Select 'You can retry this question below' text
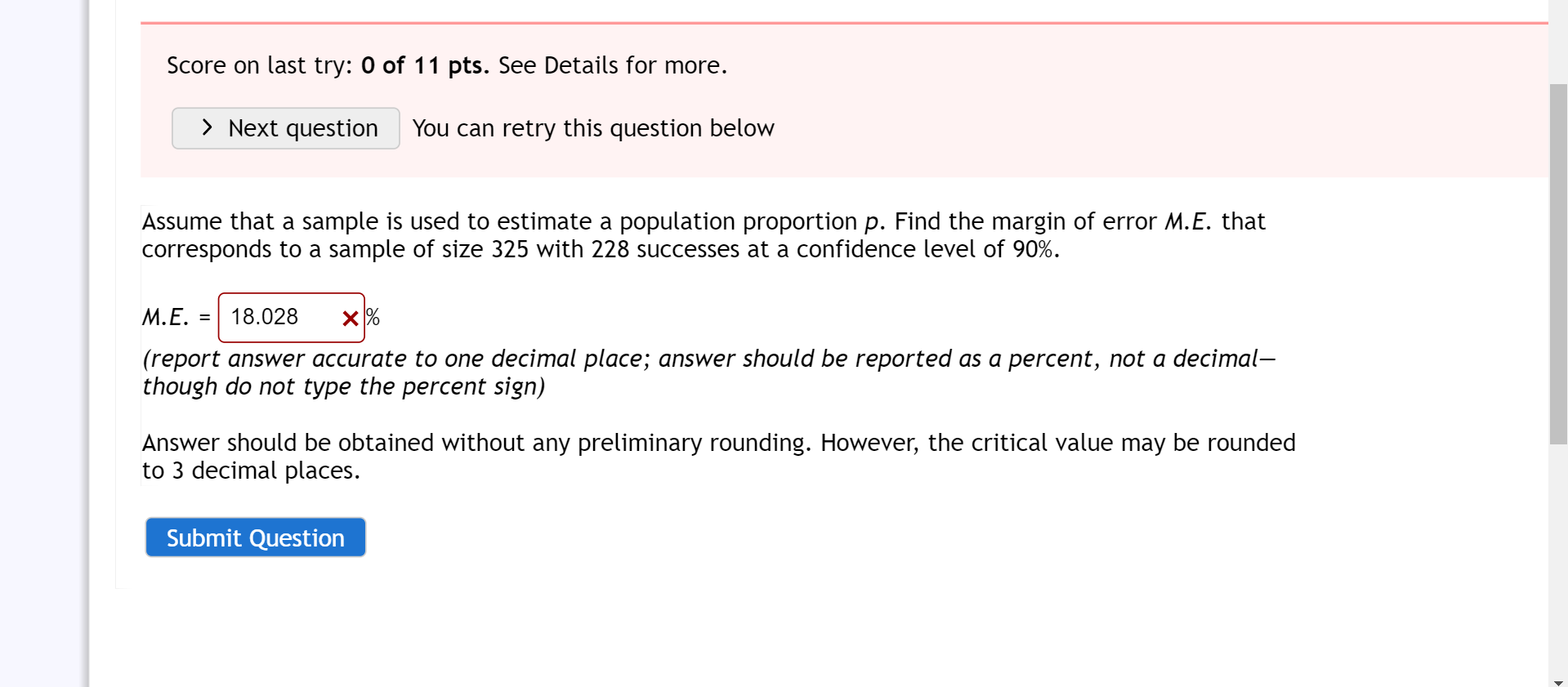 pos(593,128)
